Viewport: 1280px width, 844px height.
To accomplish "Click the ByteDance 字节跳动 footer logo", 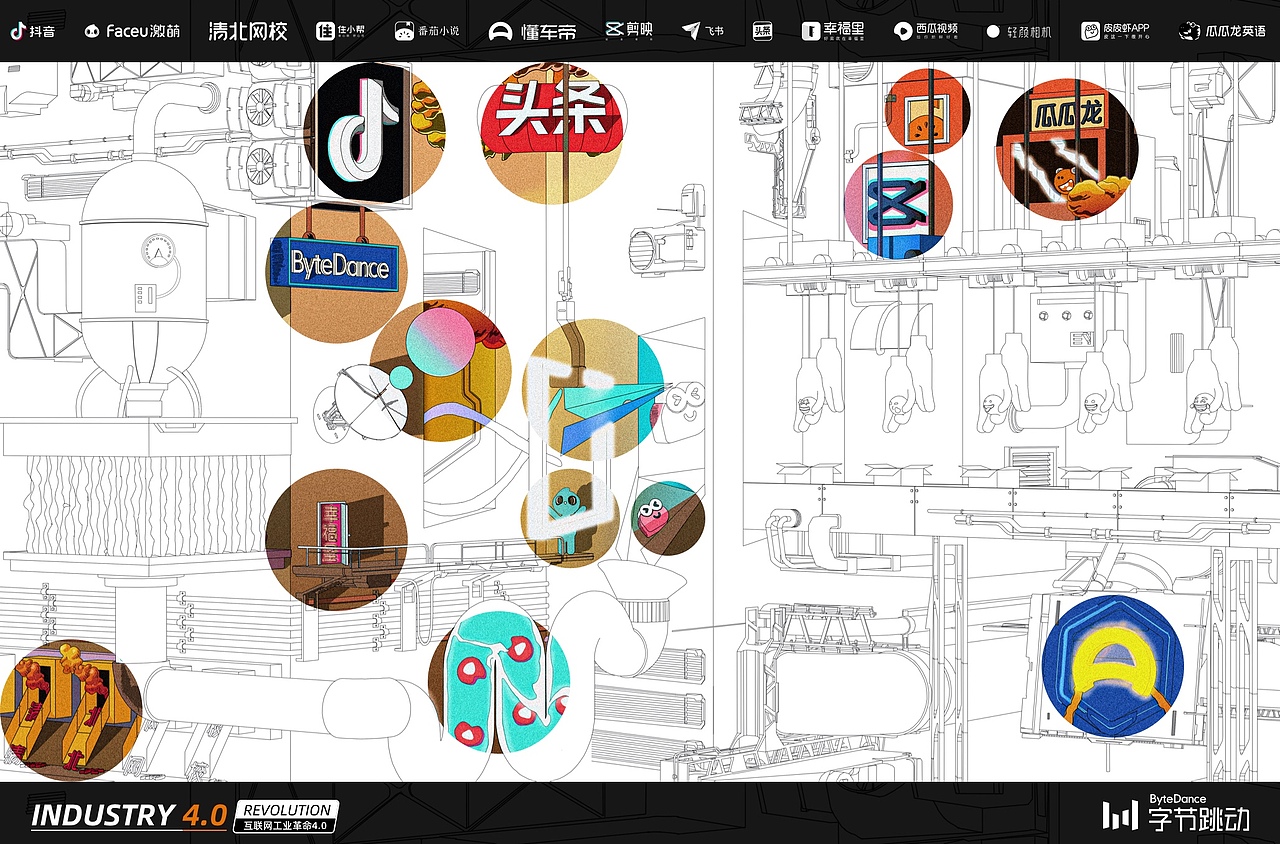I will pyautogui.click(x=1176, y=813).
